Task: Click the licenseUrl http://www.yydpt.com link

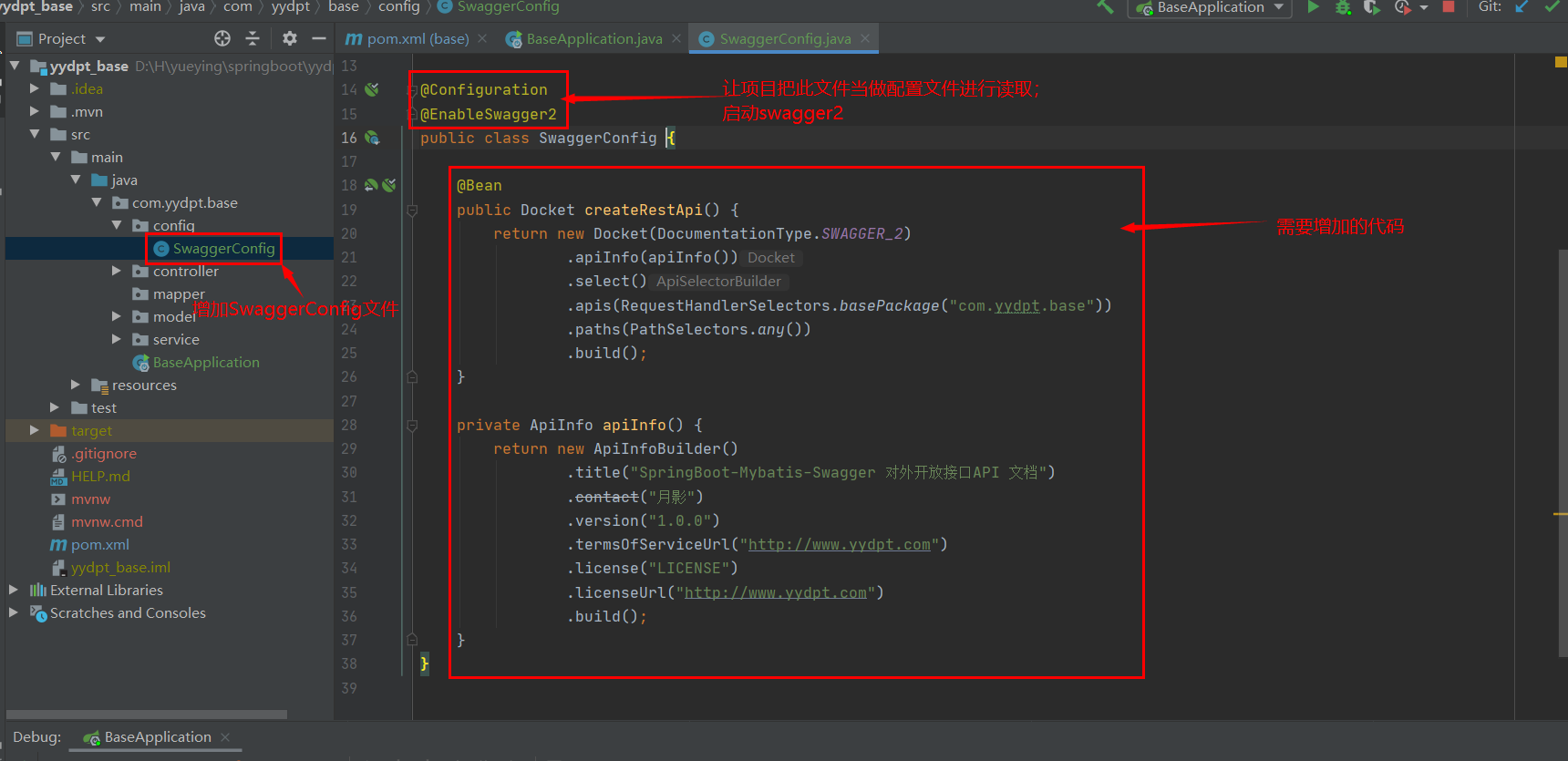Action: click(x=776, y=593)
